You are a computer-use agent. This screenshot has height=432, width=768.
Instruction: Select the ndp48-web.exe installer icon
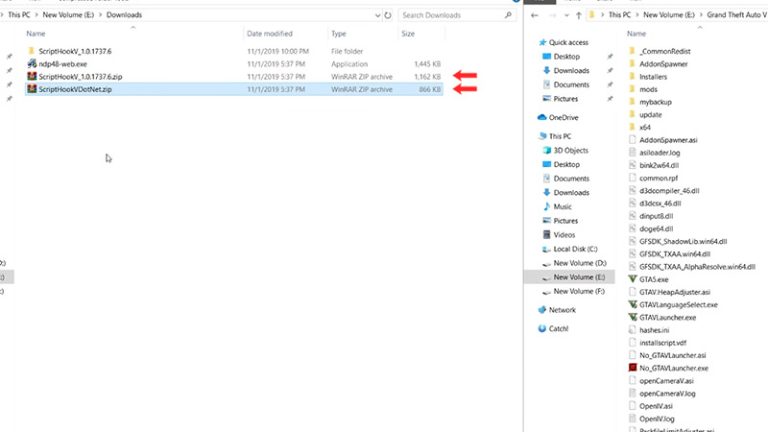(x=32, y=63)
